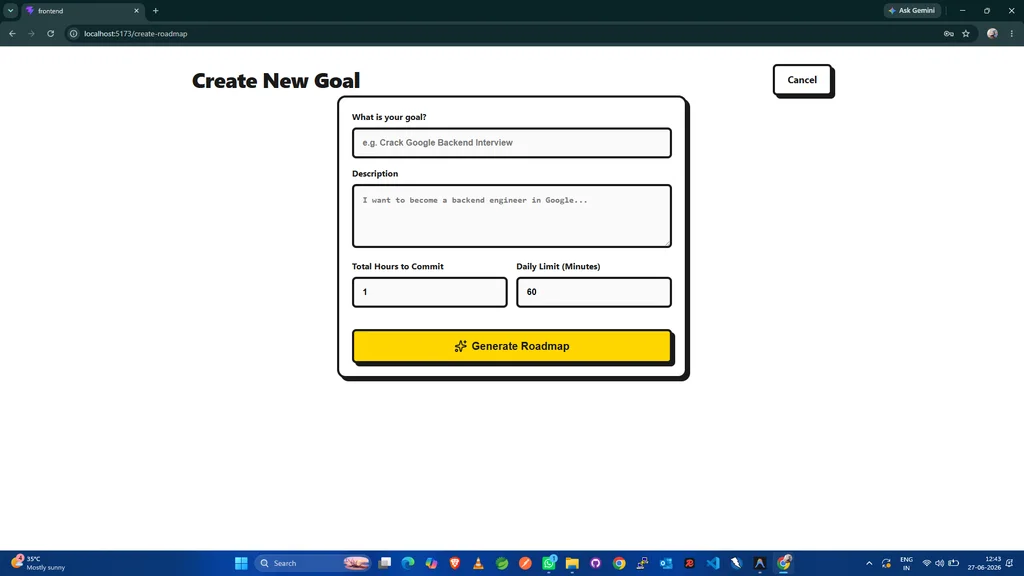Open VLC media player from the taskbar
1024x576 pixels.
coord(479,563)
